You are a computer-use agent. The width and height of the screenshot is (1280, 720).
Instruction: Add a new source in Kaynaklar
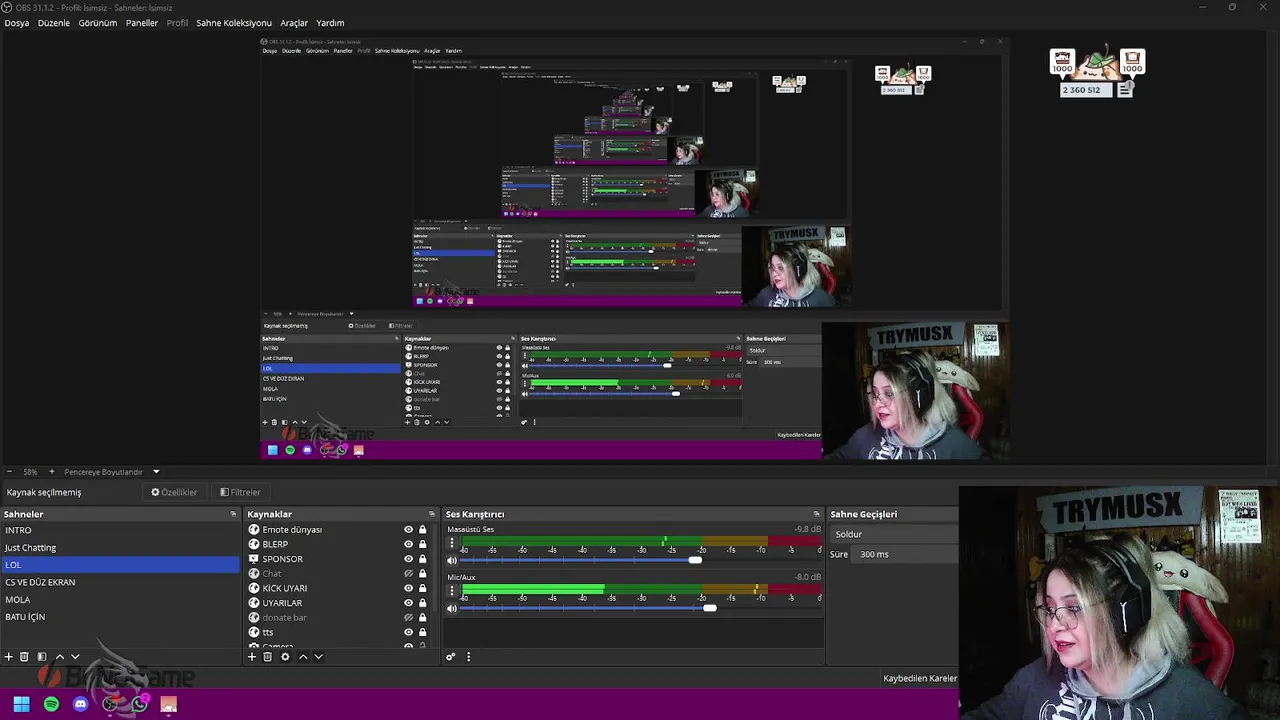click(252, 657)
